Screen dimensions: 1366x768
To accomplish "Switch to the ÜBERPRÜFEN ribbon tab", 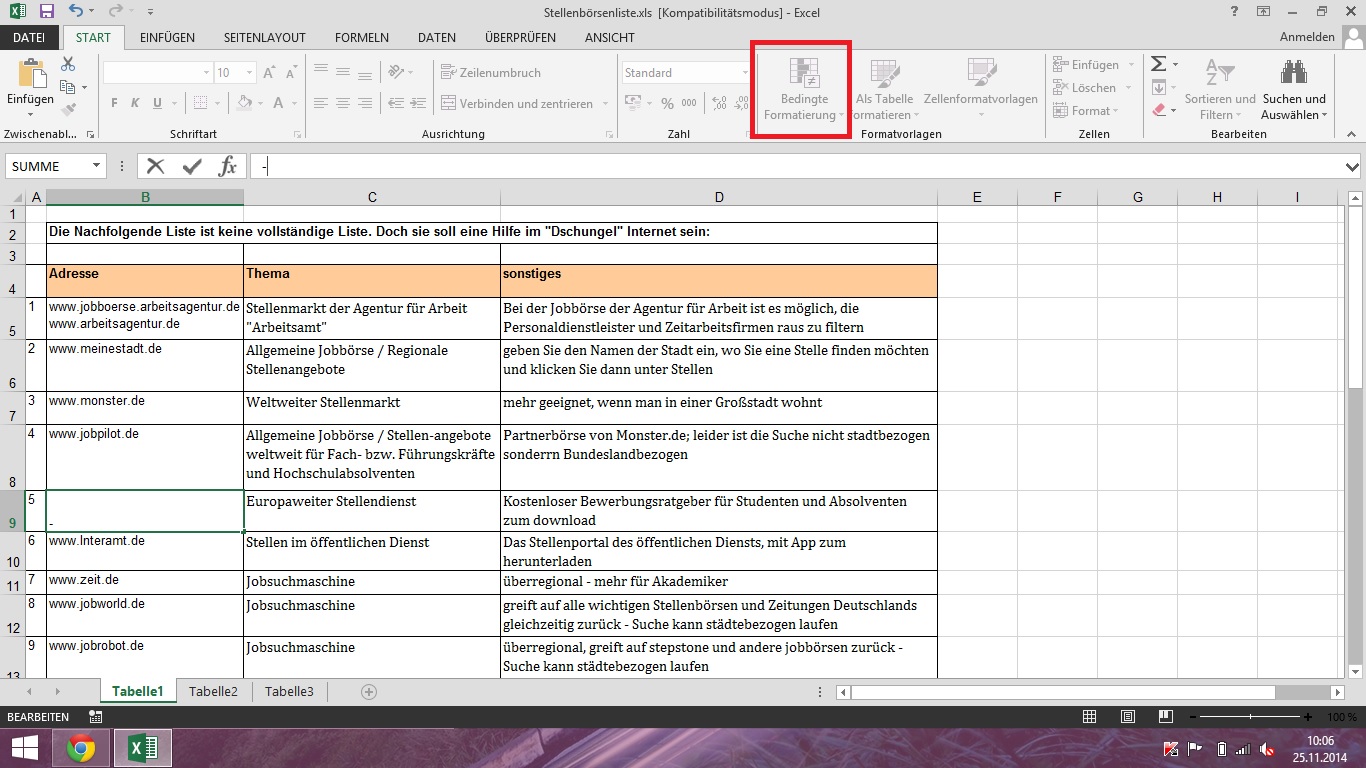I will (520, 37).
